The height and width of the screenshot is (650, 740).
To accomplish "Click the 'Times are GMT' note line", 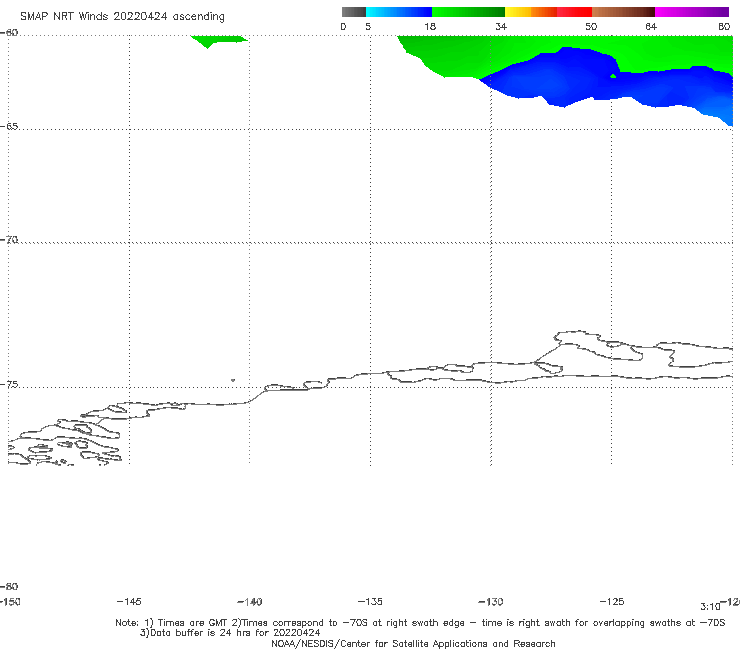I will 420,623.
